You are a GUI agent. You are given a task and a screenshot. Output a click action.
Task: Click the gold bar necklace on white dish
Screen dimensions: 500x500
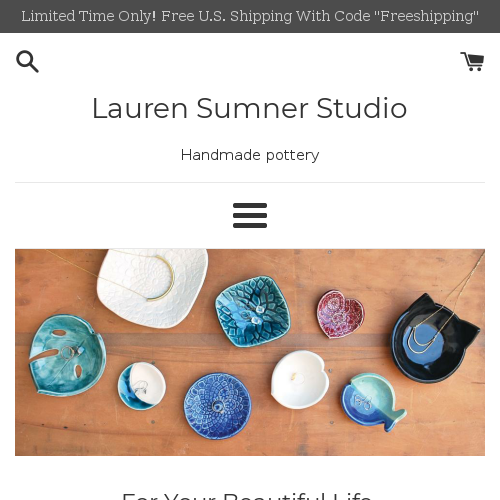(160, 280)
